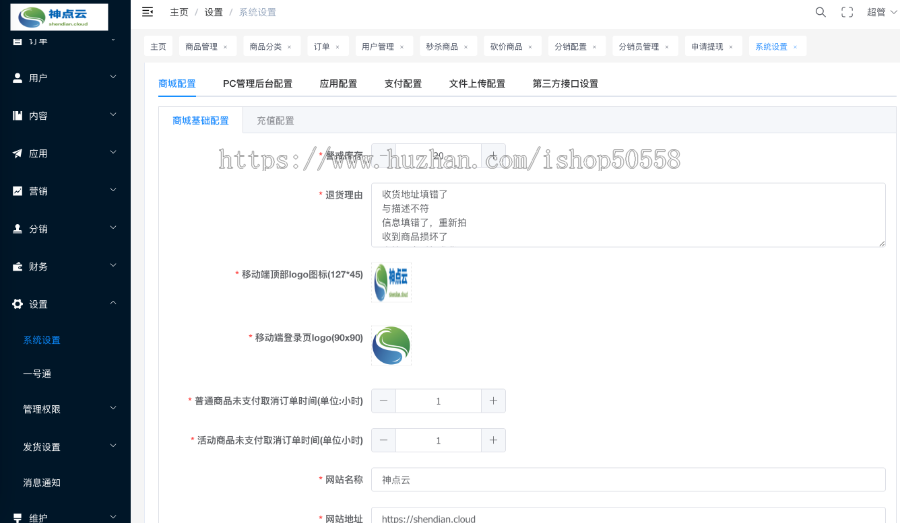Collapse the 设置 sidebar menu
Viewport: 900px width, 523px height.
[x=113, y=303]
